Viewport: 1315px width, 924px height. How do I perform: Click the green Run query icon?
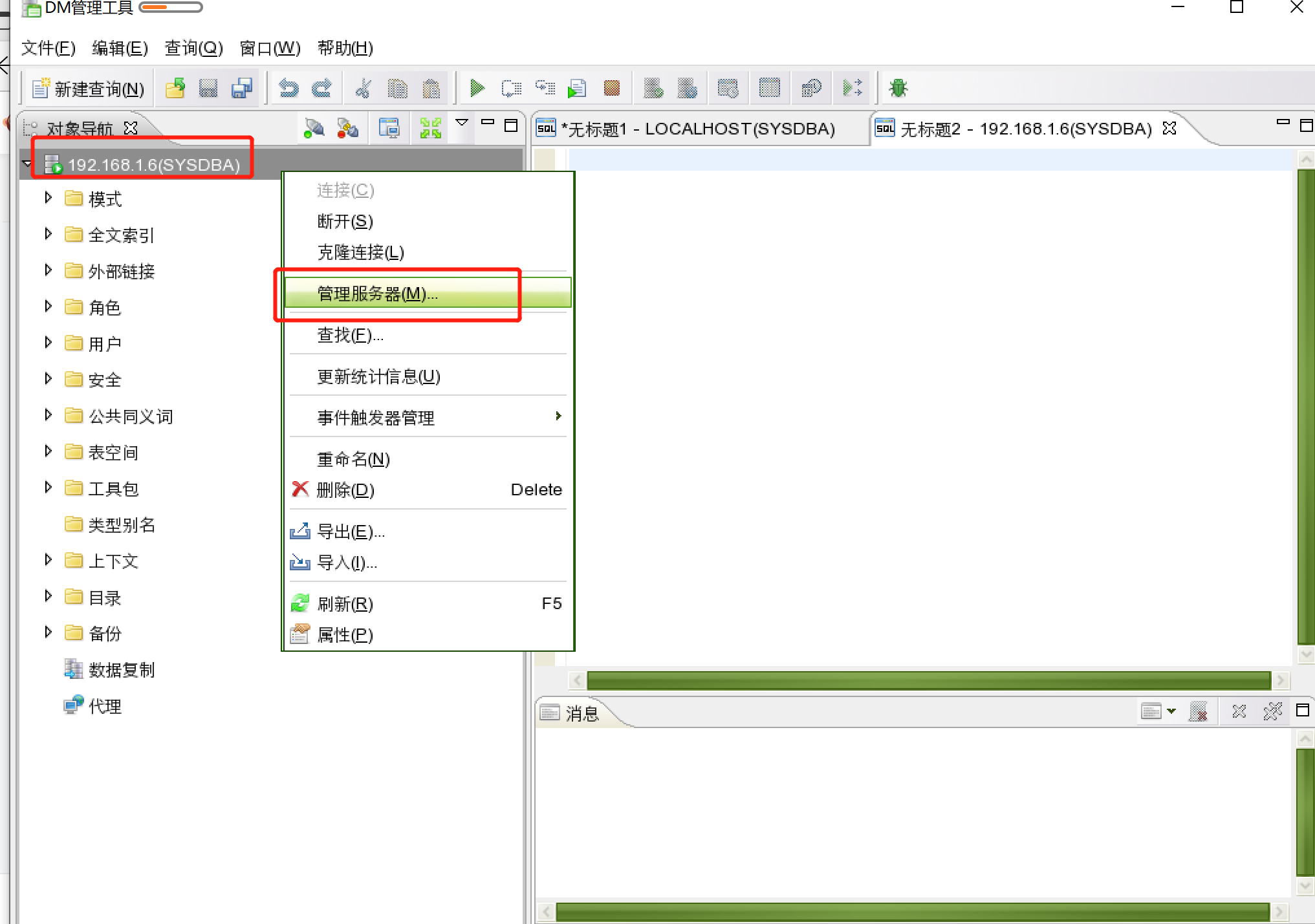[477, 88]
